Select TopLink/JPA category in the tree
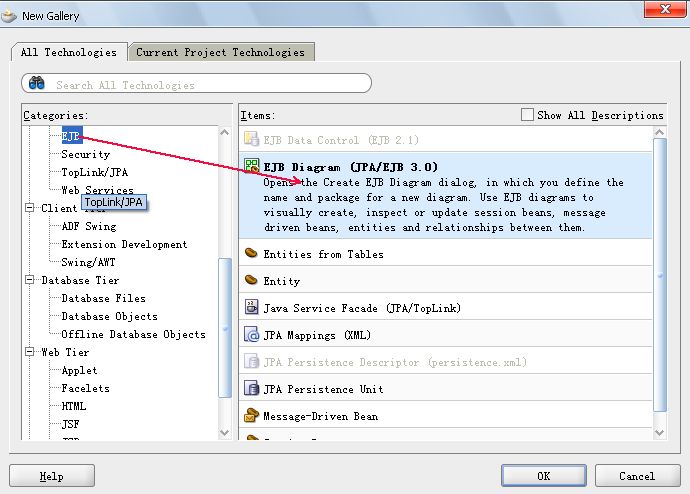 click(x=95, y=172)
